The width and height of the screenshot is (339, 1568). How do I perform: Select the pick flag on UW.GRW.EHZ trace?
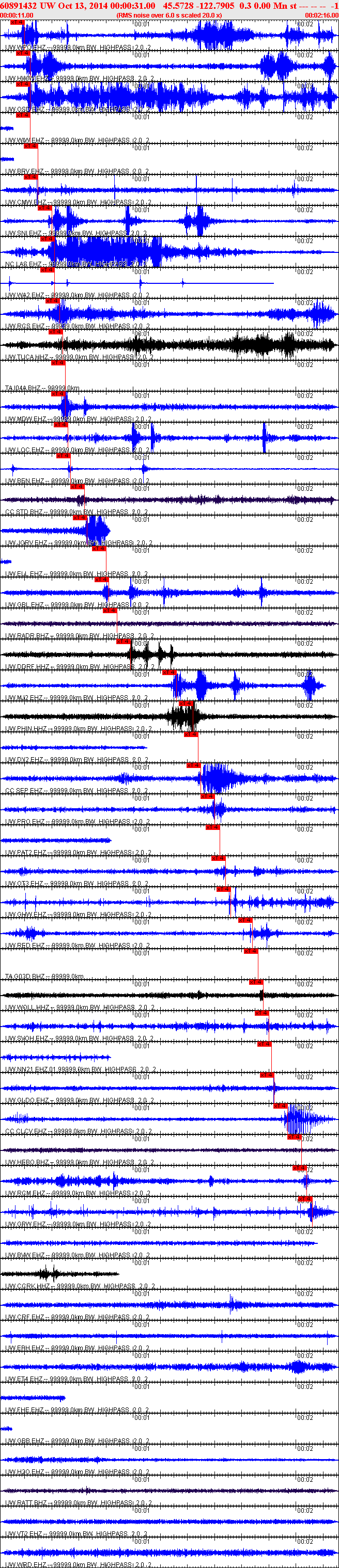(305, 1198)
